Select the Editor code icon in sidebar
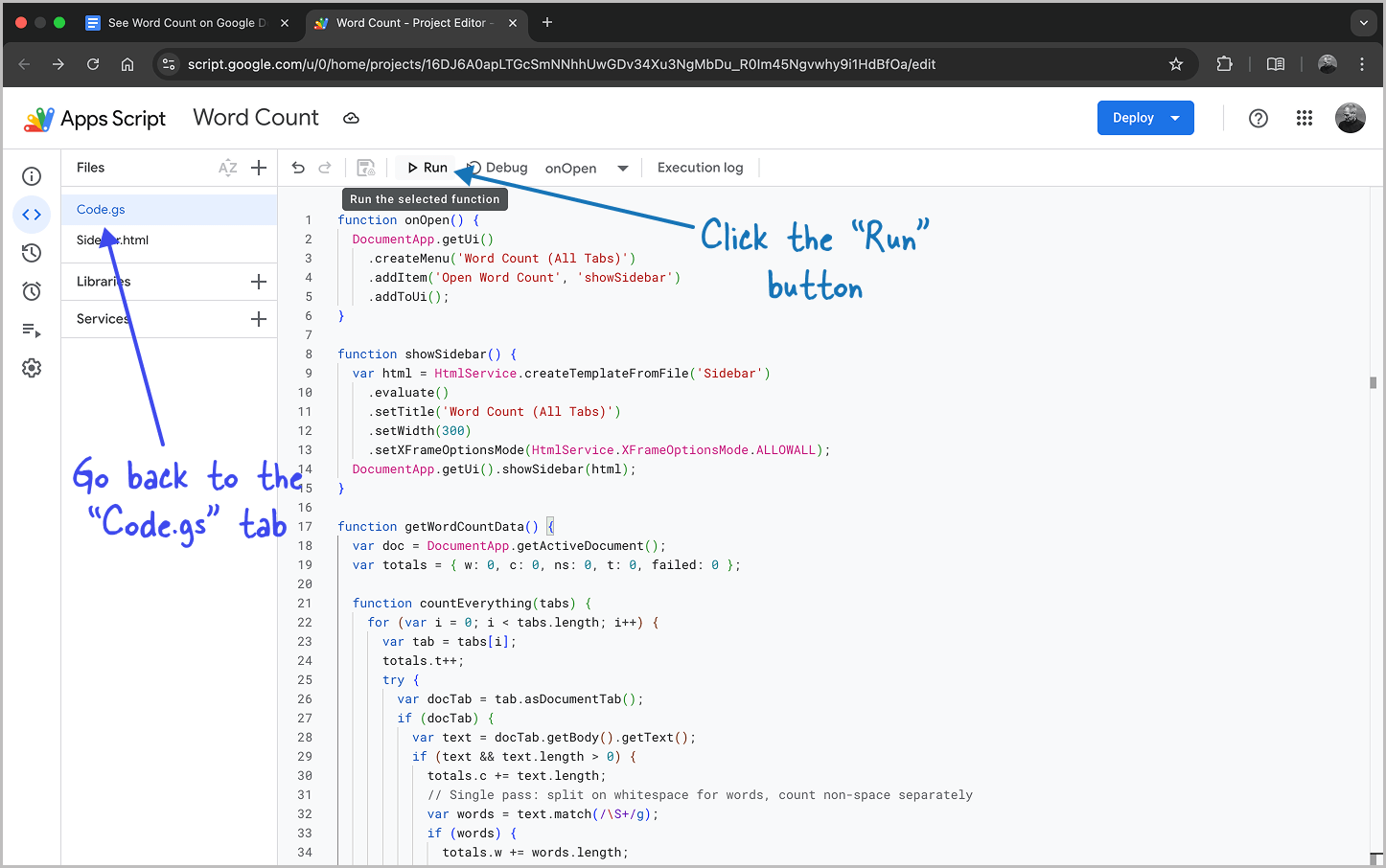Viewport: 1386px width, 868px height. 32,215
